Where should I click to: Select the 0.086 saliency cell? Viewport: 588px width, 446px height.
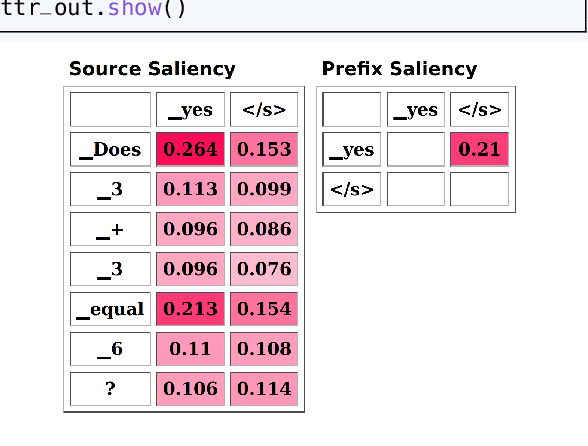[264, 229]
